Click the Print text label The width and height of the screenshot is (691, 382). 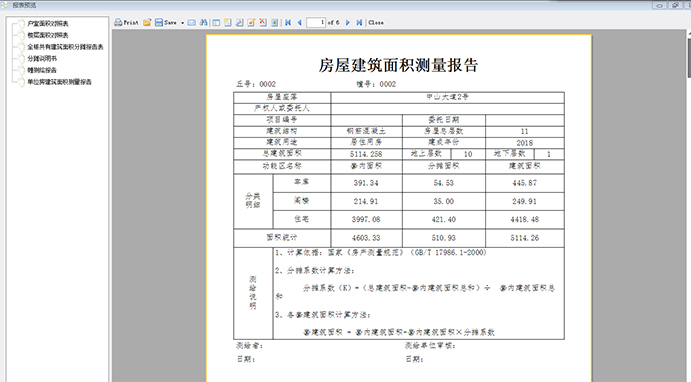131,22
